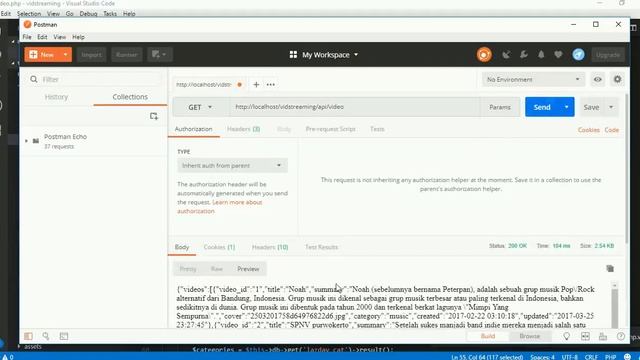This screenshot has height=360, width=640.
Task: Open VS Code Debug menu
Action: [x=88, y=13]
